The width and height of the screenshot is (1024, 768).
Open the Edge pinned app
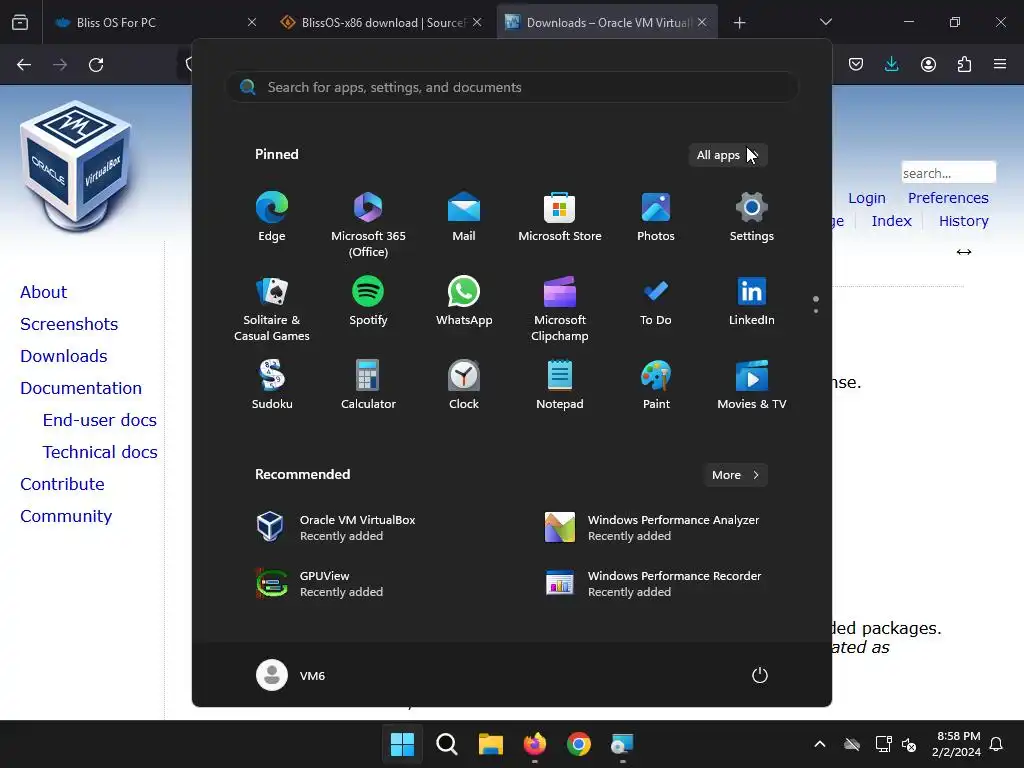pyautogui.click(x=272, y=216)
